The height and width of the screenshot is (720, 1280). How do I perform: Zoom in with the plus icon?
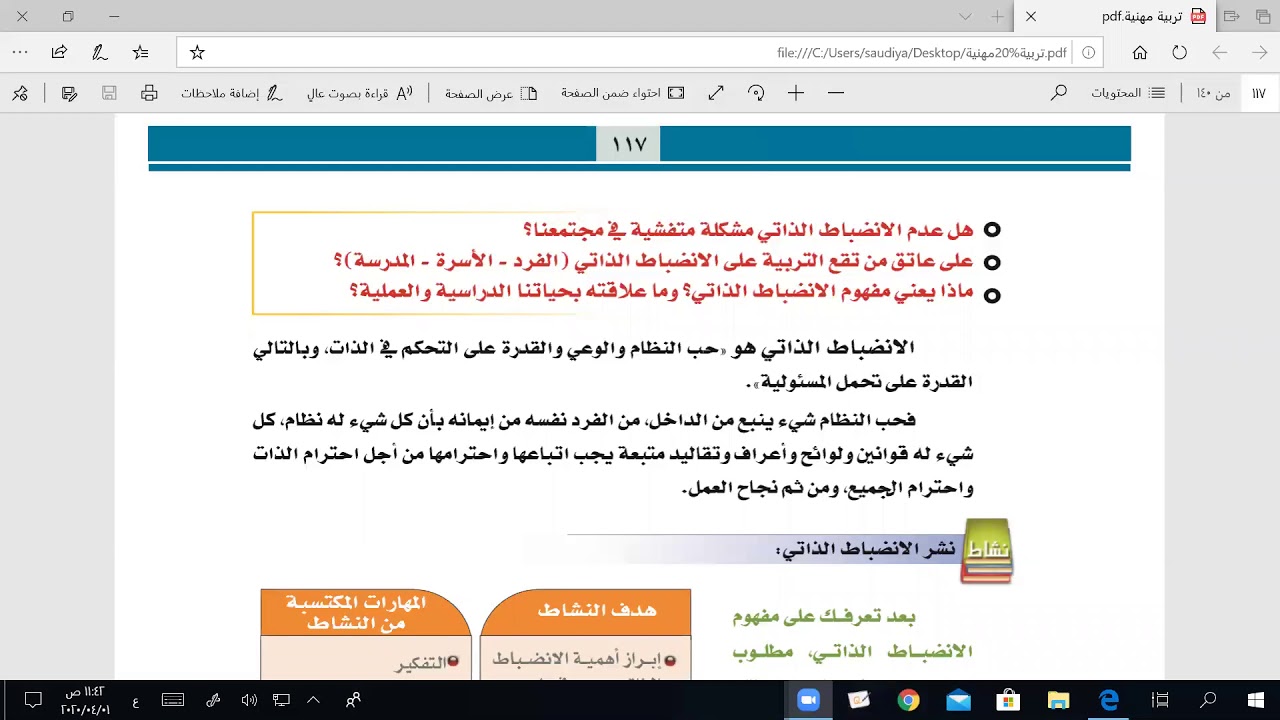pos(796,93)
